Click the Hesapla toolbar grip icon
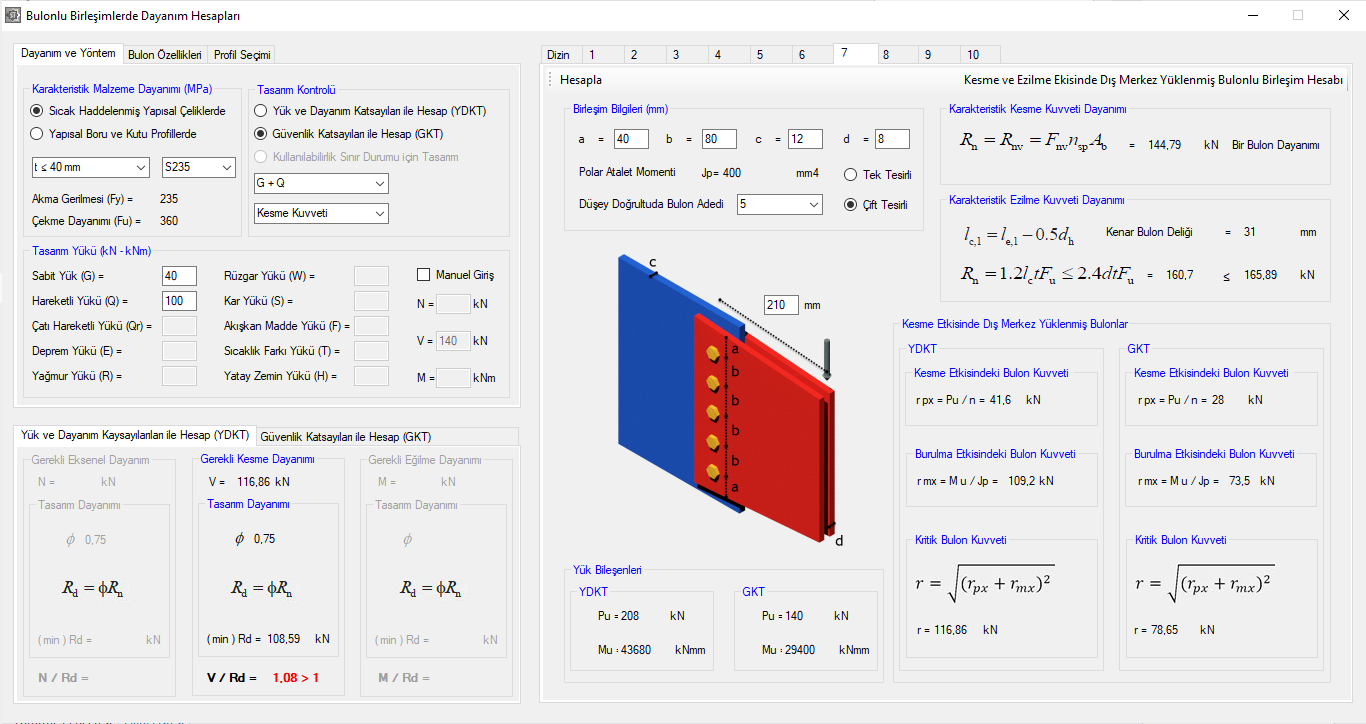 click(x=549, y=79)
